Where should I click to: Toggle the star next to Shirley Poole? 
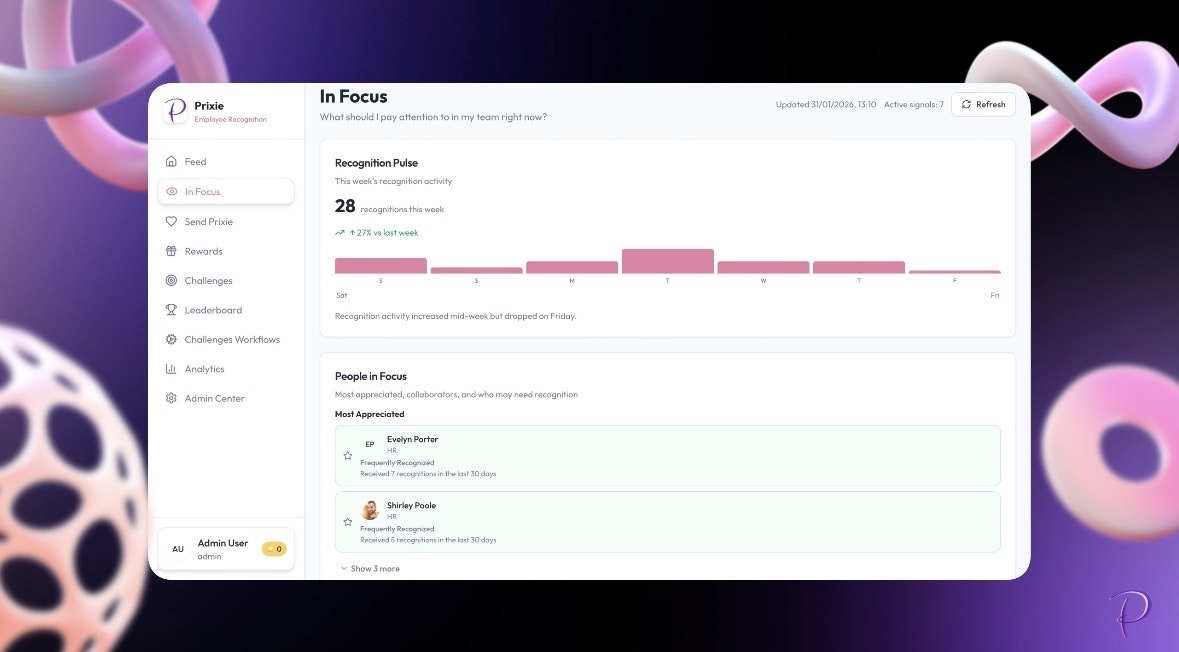click(348, 522)
